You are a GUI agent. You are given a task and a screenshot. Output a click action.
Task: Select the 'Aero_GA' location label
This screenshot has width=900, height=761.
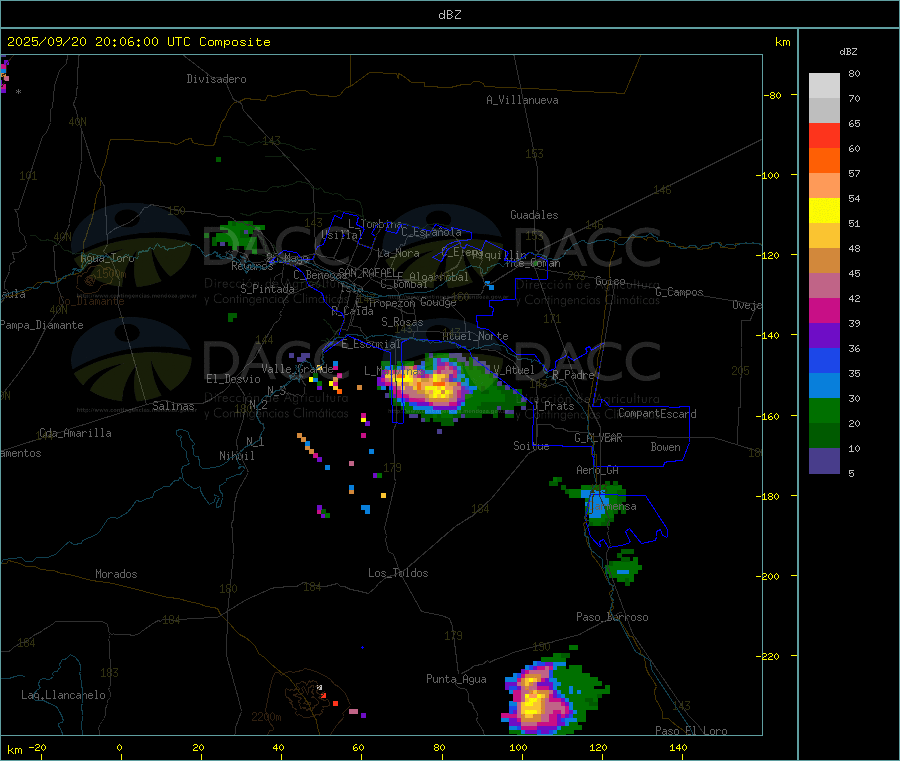(597, 470)
